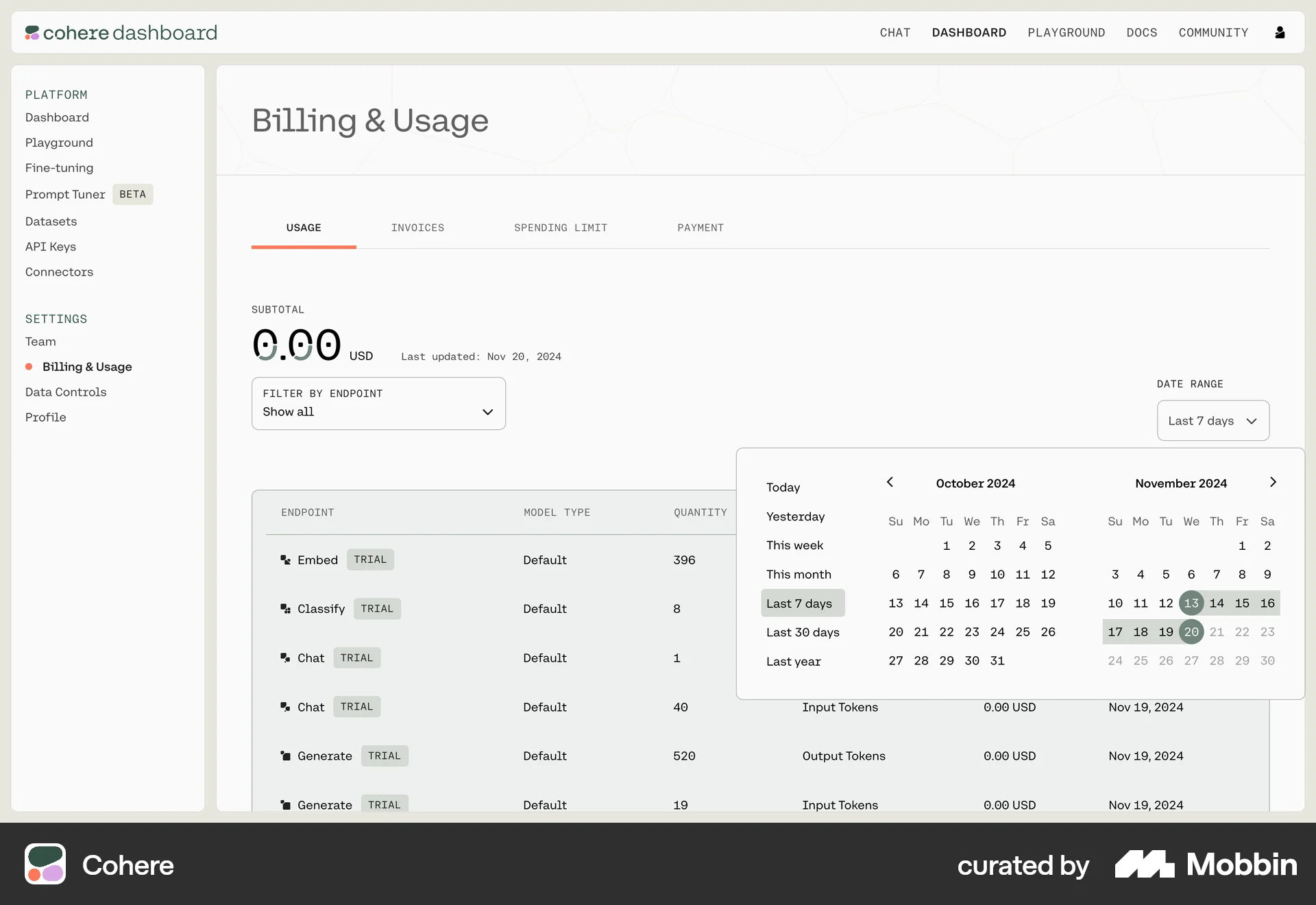Select October 15 on the calendar

tap(947, 603)
